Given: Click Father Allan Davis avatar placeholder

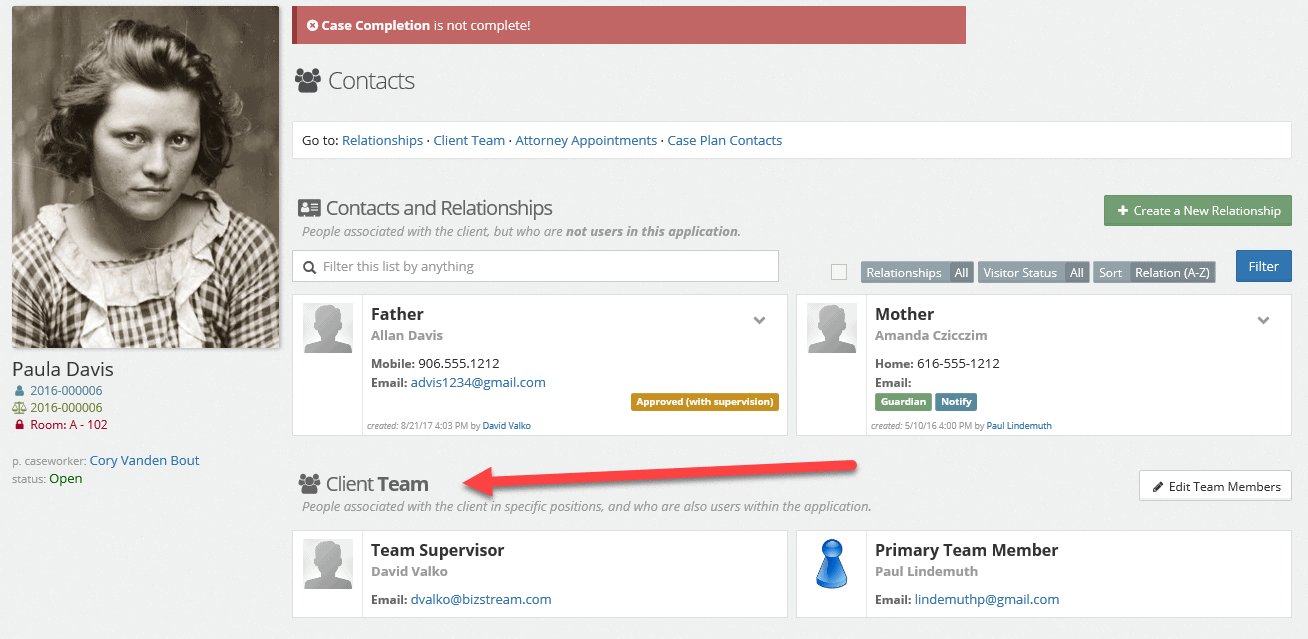Looking at the screenshot, I should point(328,328).
